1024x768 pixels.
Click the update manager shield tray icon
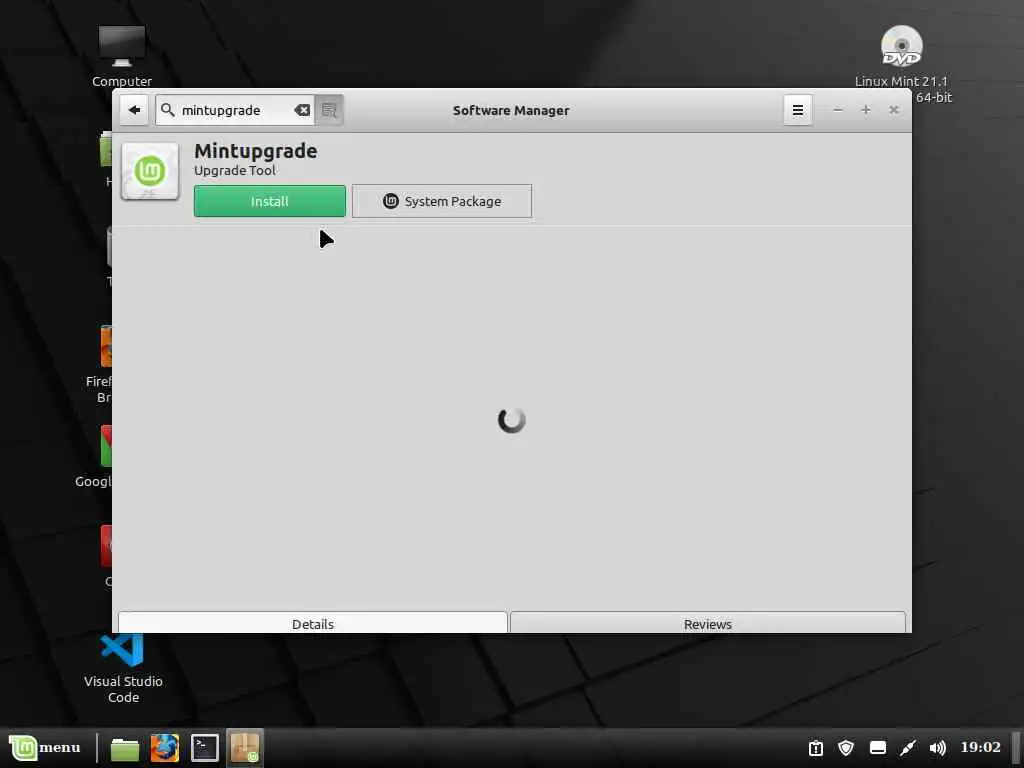pos(846,748)
